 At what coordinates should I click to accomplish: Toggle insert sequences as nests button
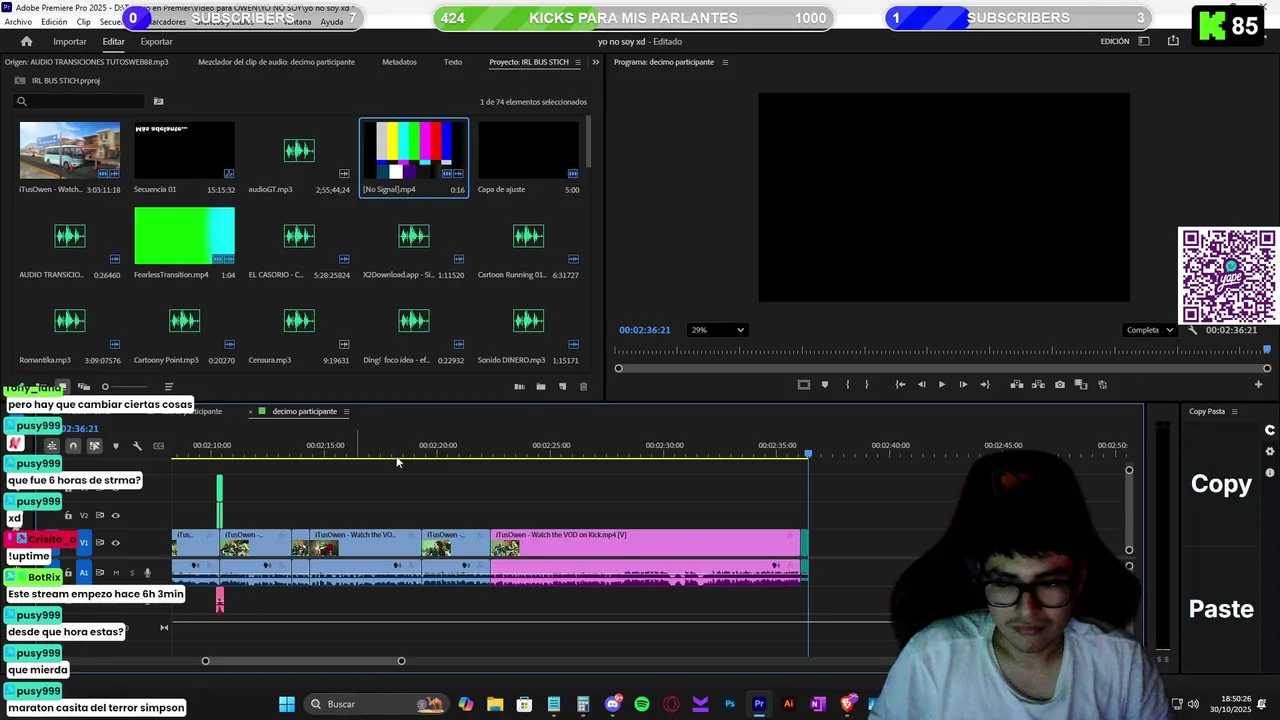pos(52,446)
